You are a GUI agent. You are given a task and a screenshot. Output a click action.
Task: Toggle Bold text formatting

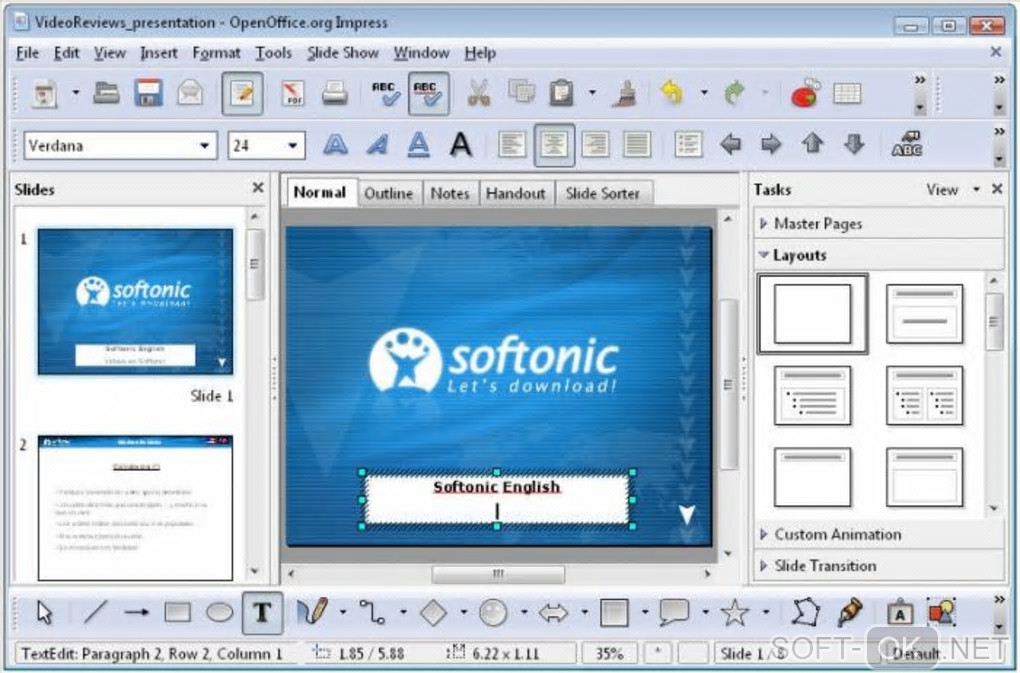(336, 144)
